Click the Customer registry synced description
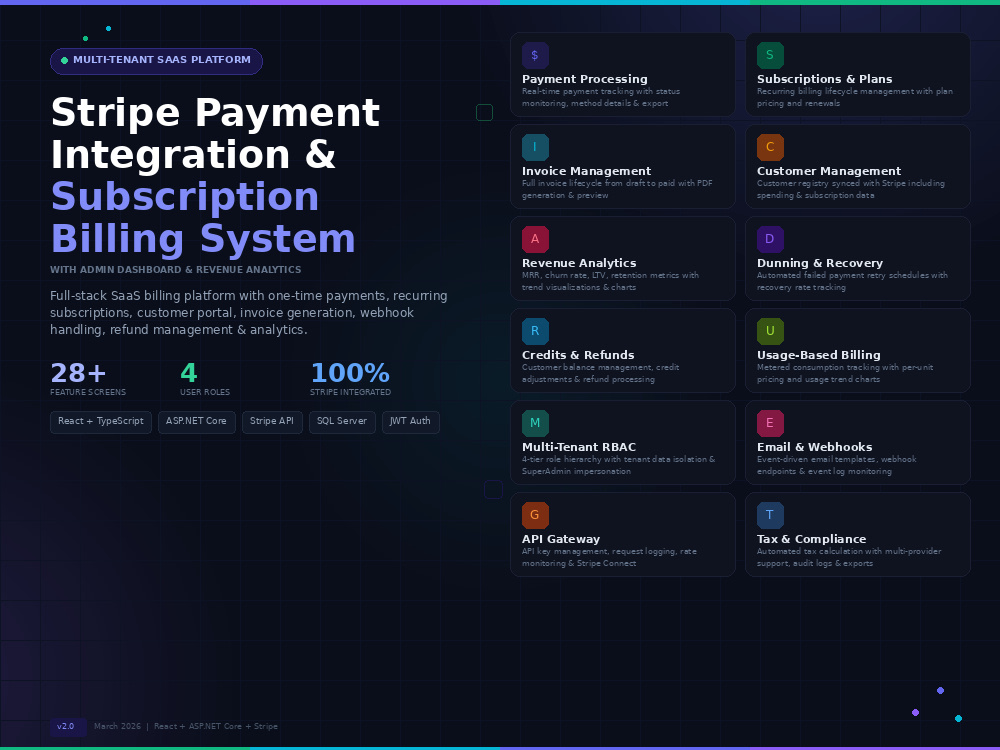This screenshot has height=750, width=1000. (x=851, y=189)
